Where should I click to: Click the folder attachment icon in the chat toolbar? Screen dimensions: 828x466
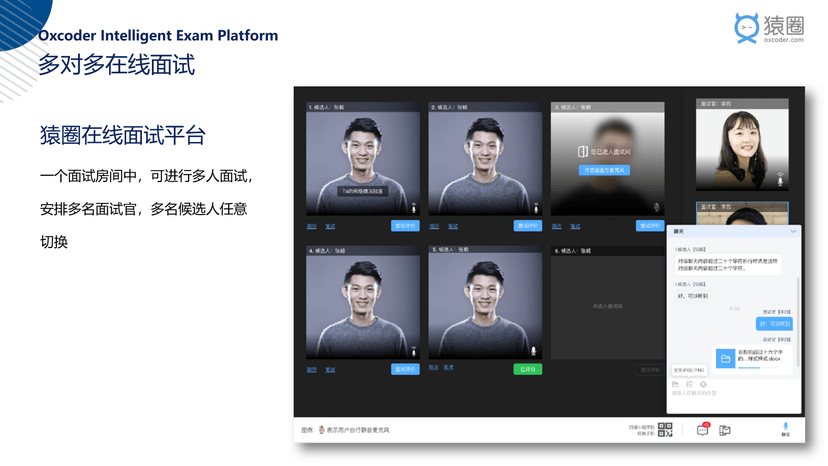coord(675,384)
